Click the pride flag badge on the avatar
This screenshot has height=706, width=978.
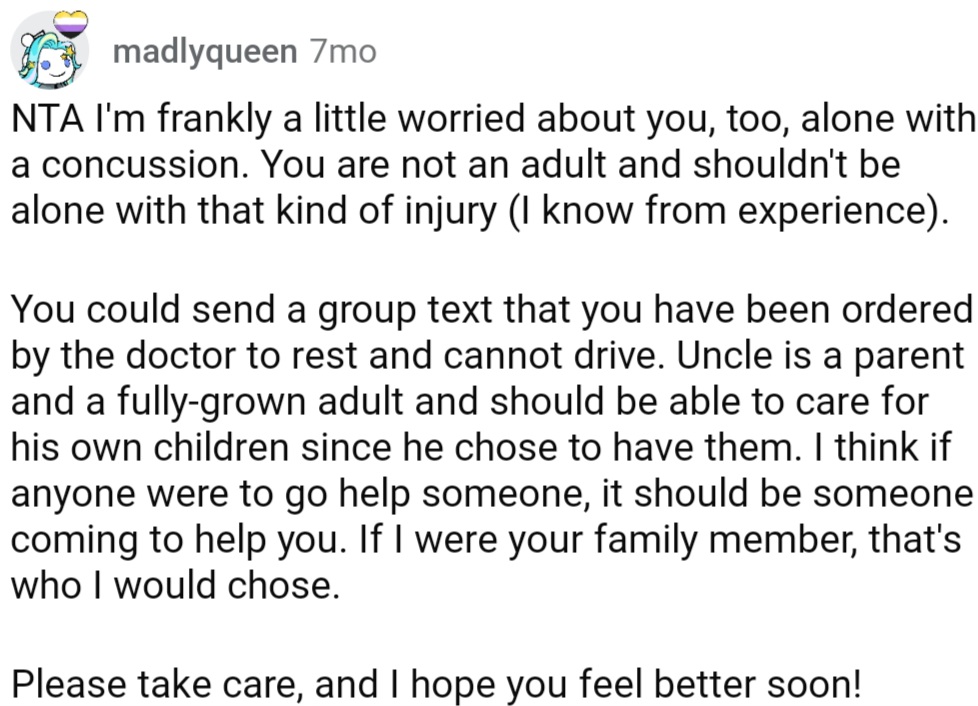coord(71,24)
